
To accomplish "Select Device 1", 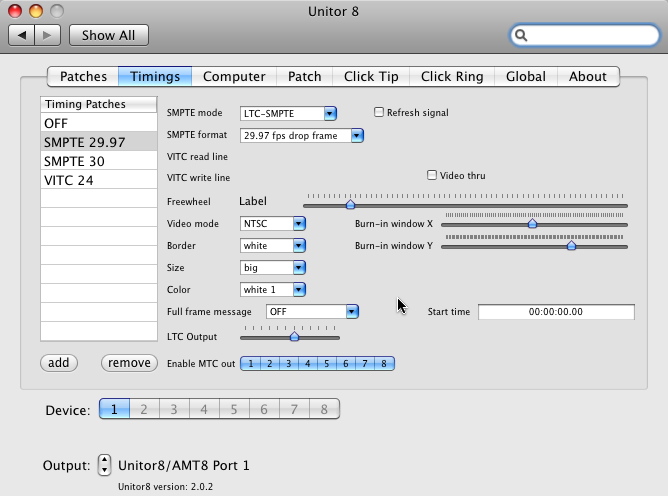I will 114,409.
